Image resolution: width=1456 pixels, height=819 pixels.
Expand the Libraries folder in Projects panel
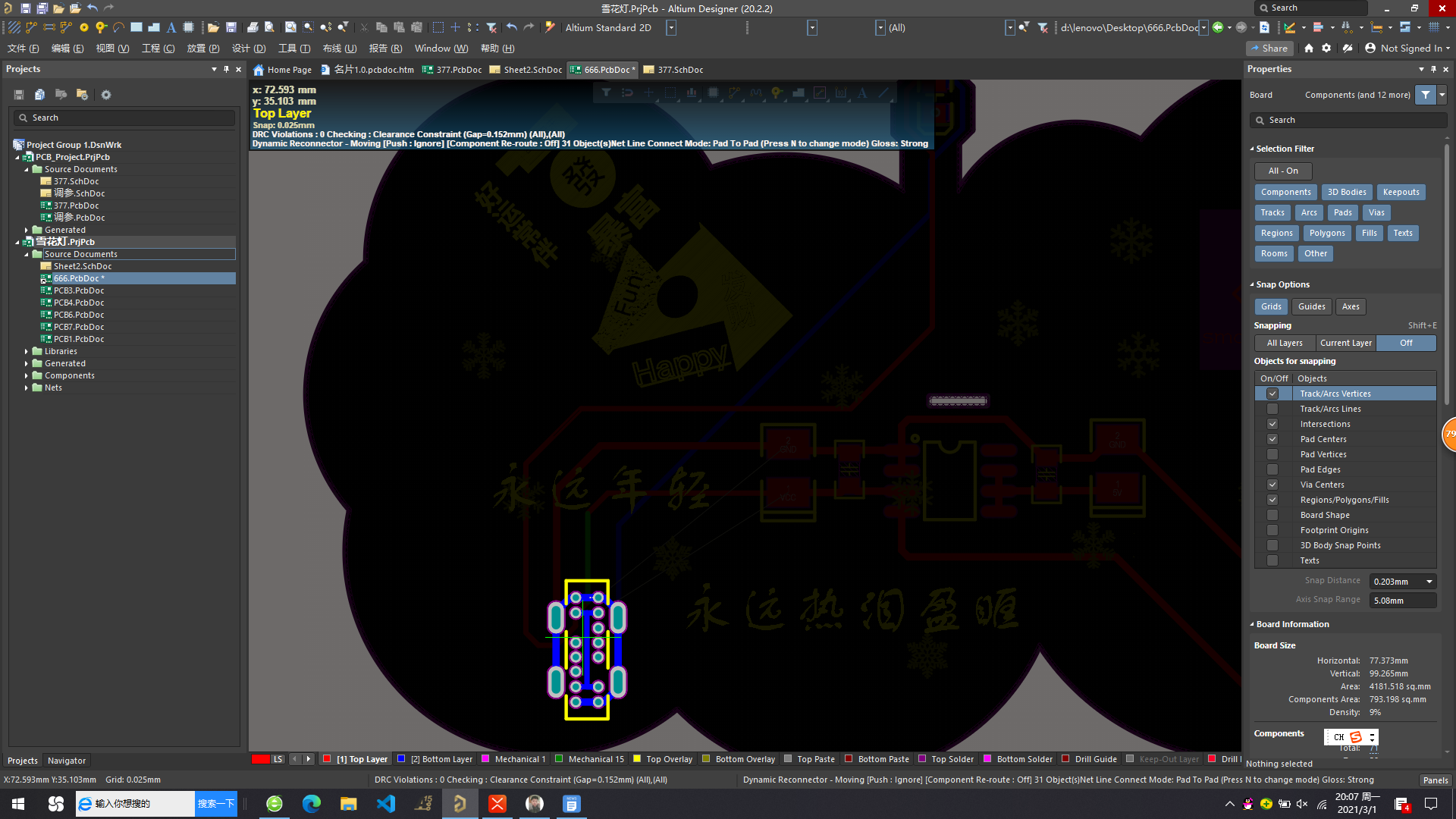(x=27, y=351)
